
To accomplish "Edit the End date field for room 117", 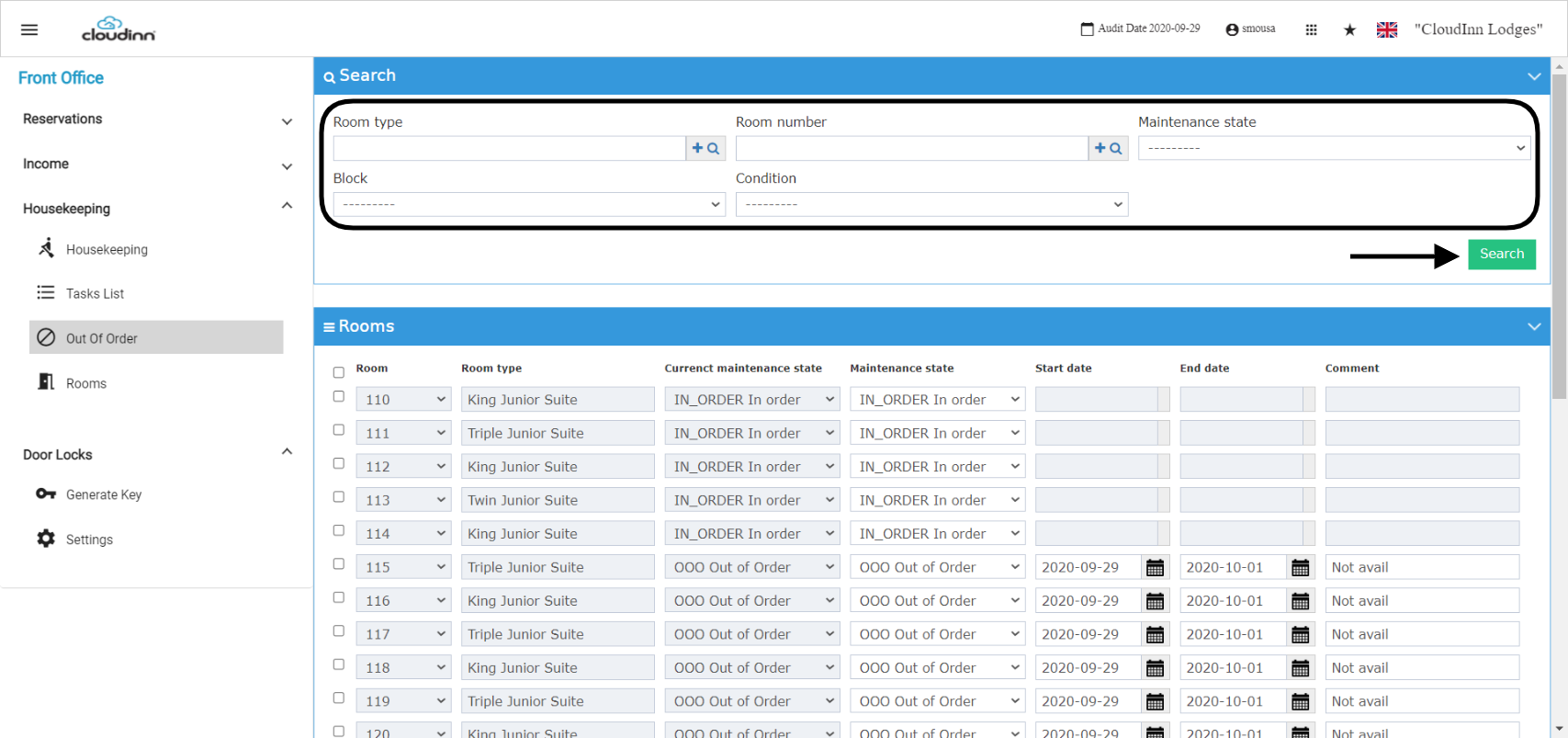I will pyautogui.click(x=1235, y=635).
